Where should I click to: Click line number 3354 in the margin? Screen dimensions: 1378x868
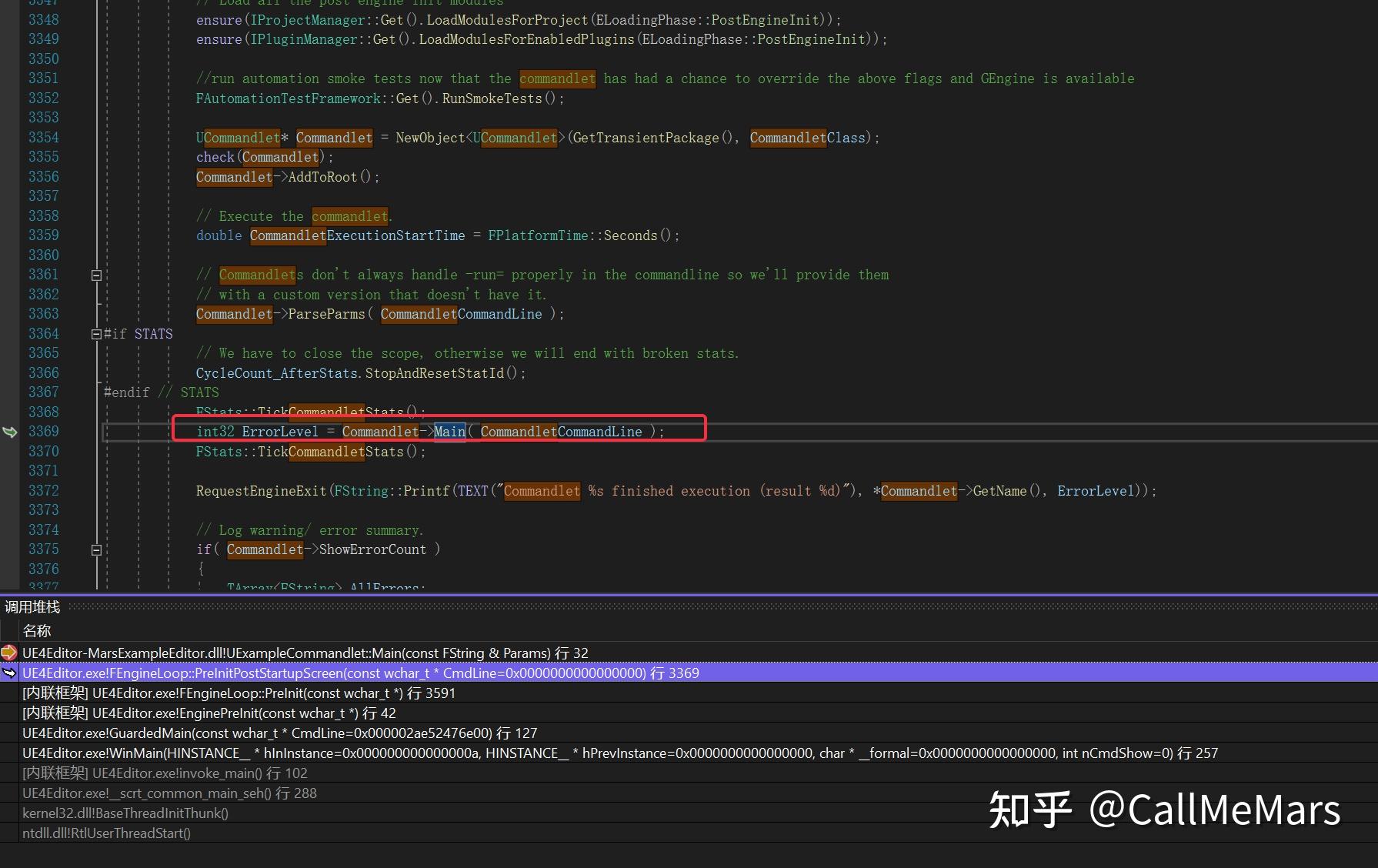[44, 138]
